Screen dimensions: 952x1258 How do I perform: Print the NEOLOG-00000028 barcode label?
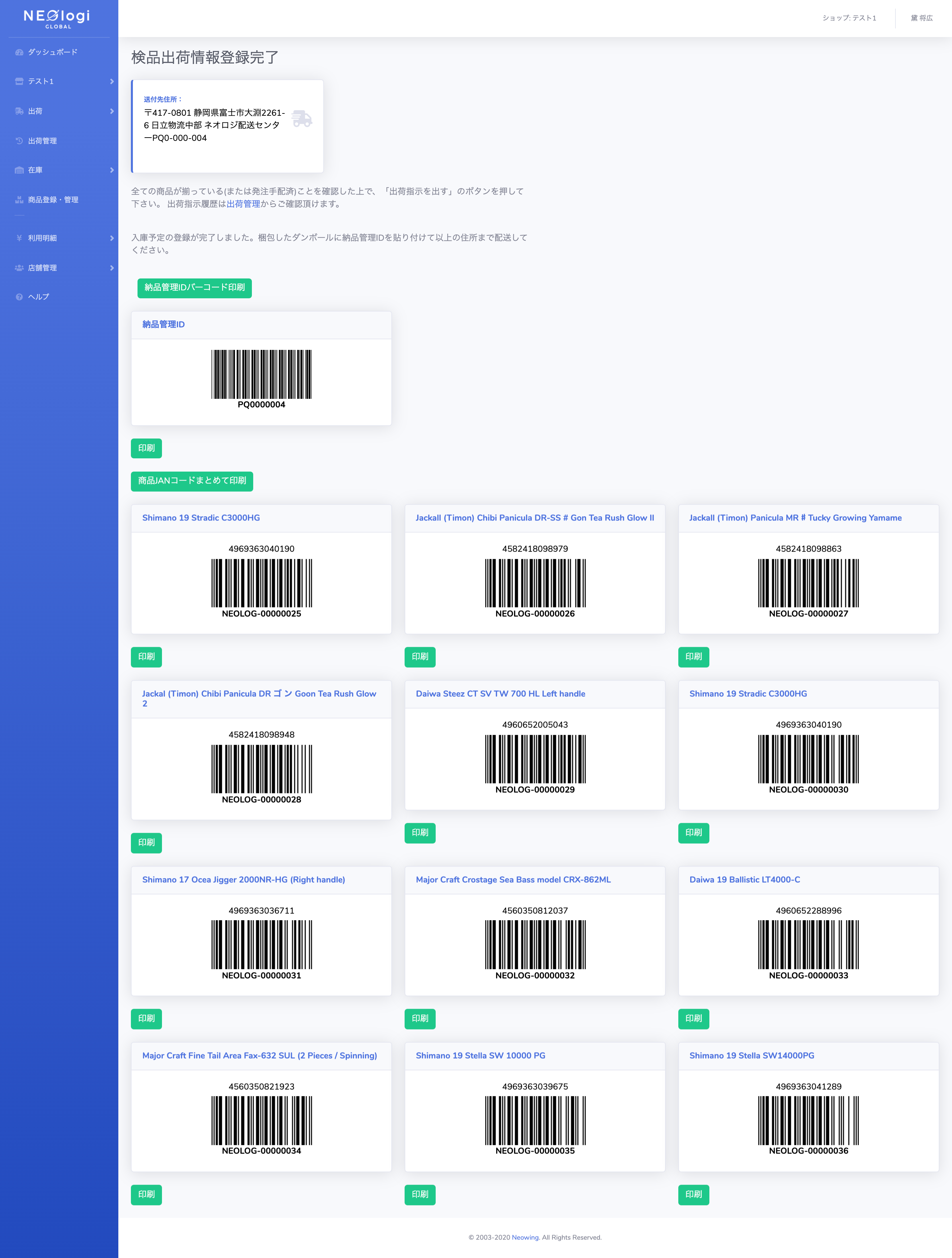tap(146, 843)
